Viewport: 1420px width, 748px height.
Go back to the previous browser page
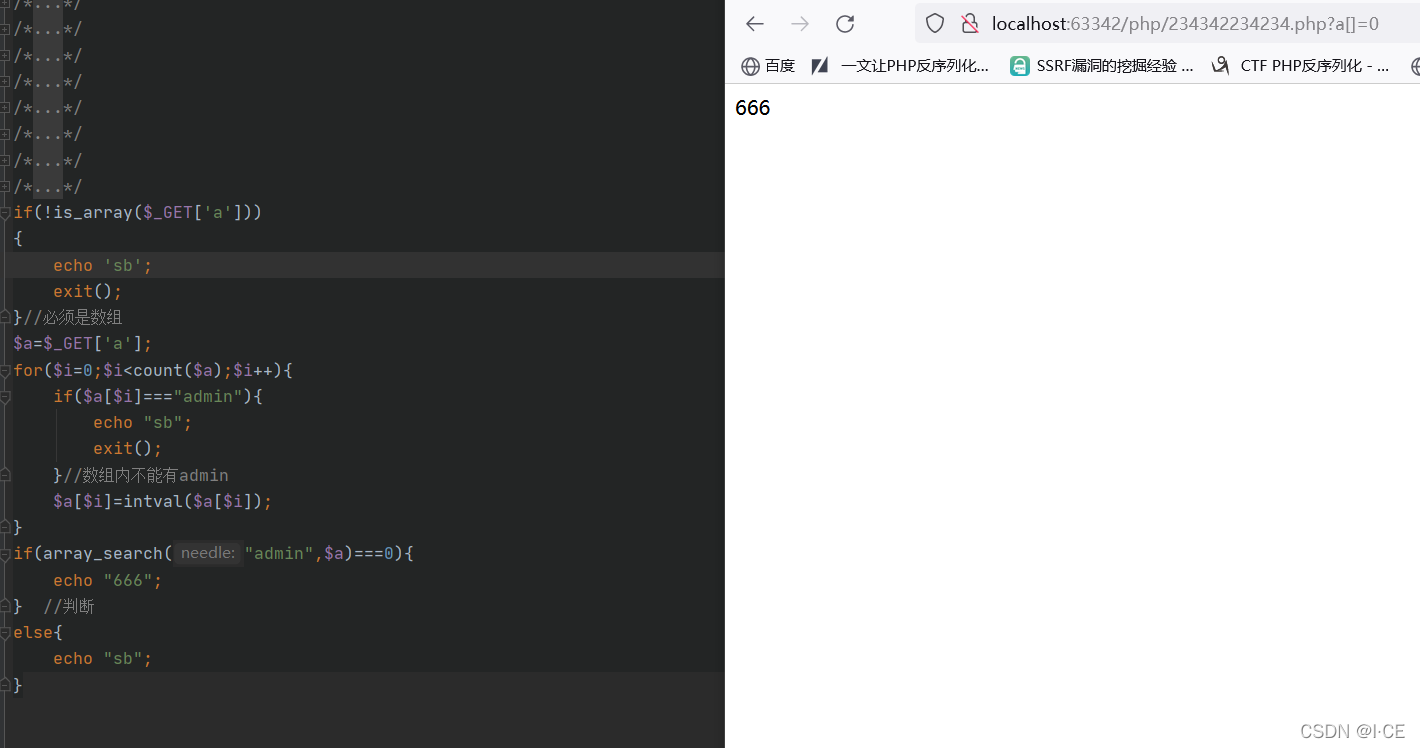[755, 24]
